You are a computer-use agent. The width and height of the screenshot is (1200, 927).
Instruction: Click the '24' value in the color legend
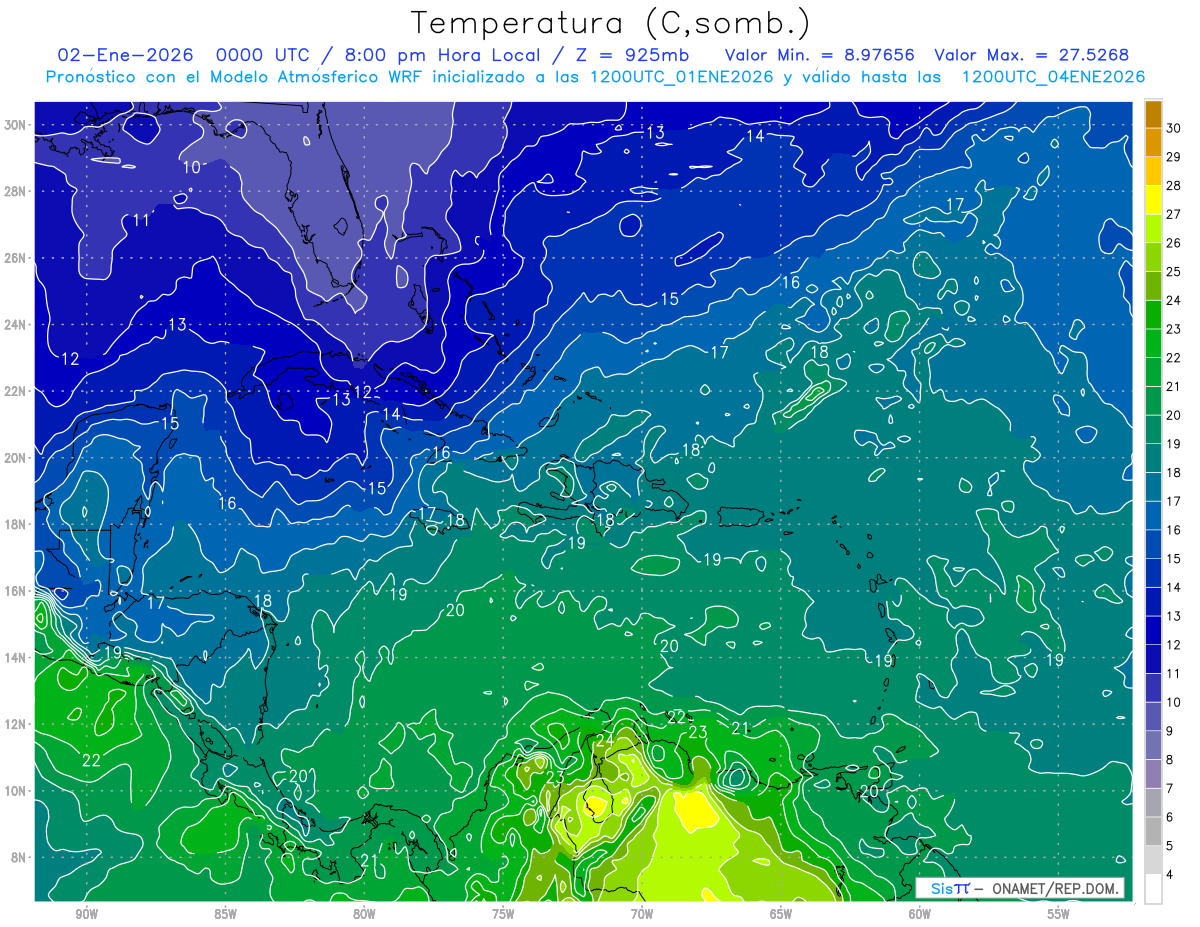pyautogui.click(x=1174, y=300)
